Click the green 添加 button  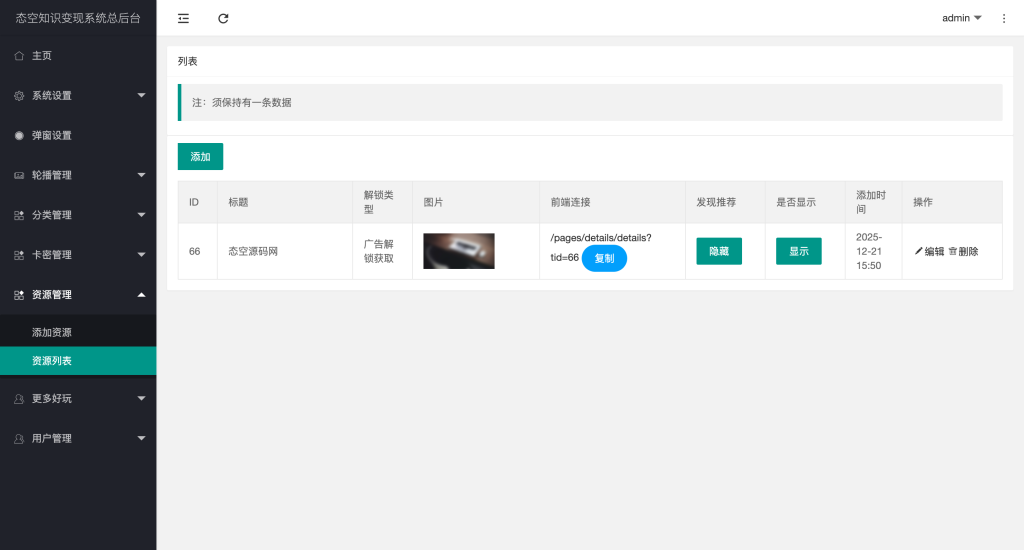tap(200, 157)
